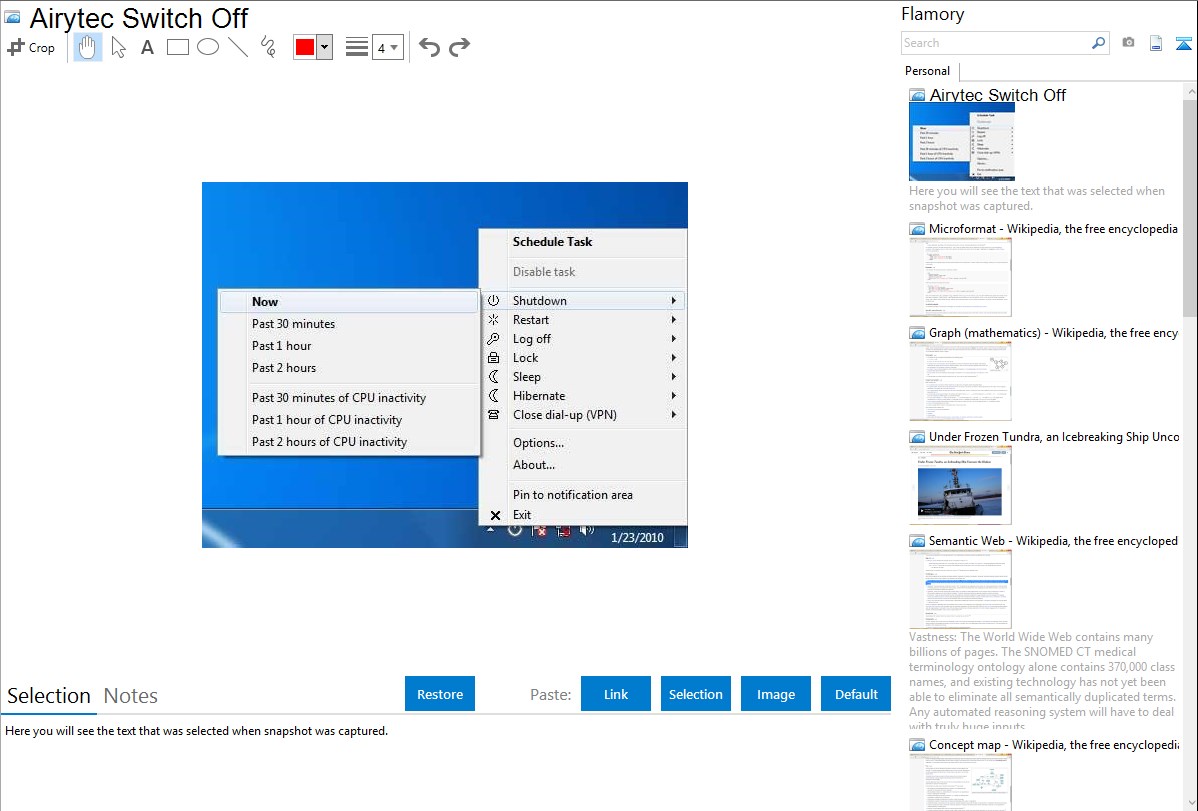The width and height of the screenshot is (1198, 811).
Task: Click the sidebar scrollbar up arrow
Action: click(x=1190, y=90)
